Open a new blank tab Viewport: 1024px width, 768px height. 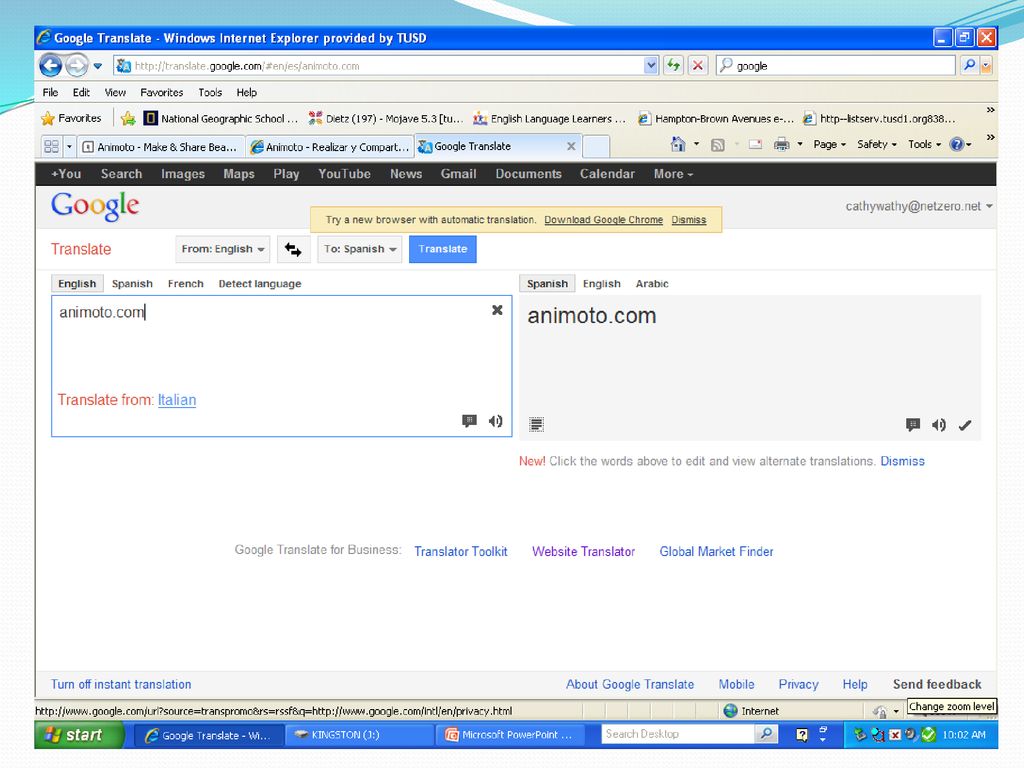[596, 146]
